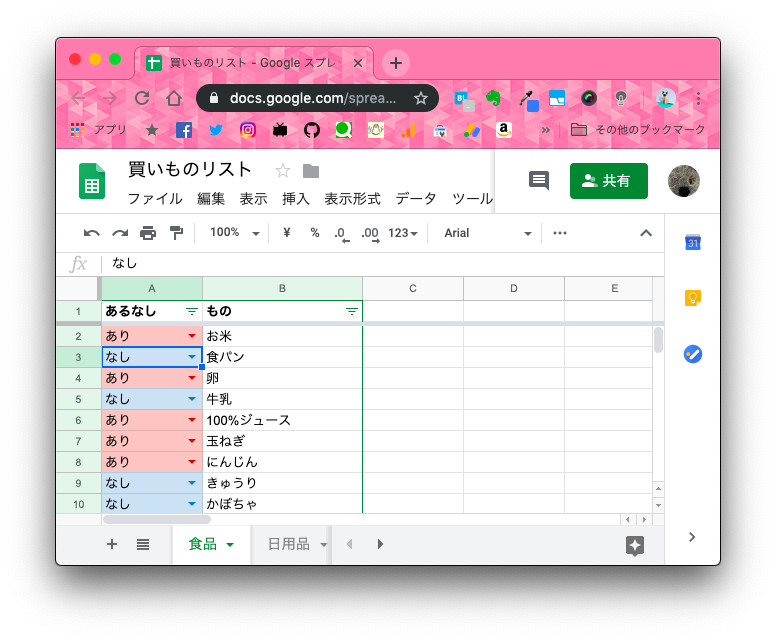The width and height of the screenshot is (776, 639).
Task: Decrease decimal places
Action: pyautogui.click(x=341, y=234)
